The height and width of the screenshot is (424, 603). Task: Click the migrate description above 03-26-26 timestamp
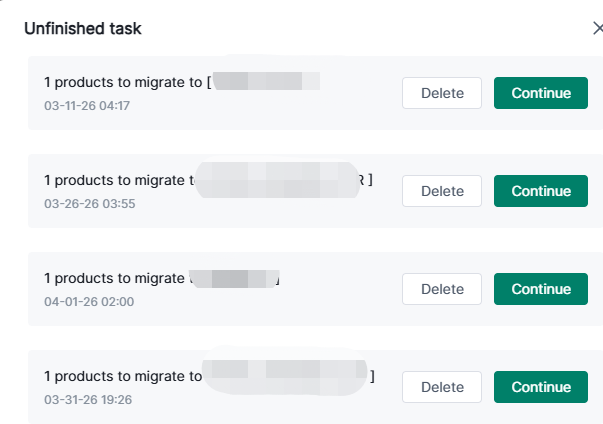click(117, 181)
